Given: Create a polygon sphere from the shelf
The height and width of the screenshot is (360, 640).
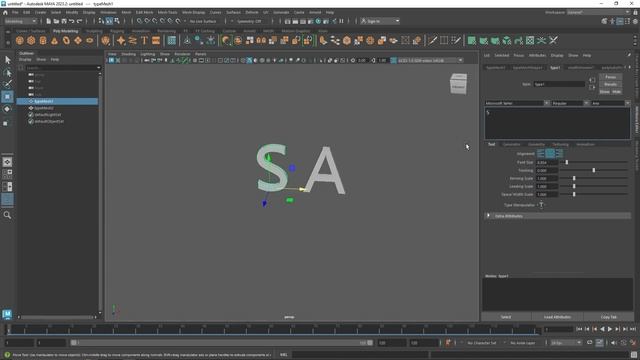Looking at the screenshot, I should tap(20, 40).
